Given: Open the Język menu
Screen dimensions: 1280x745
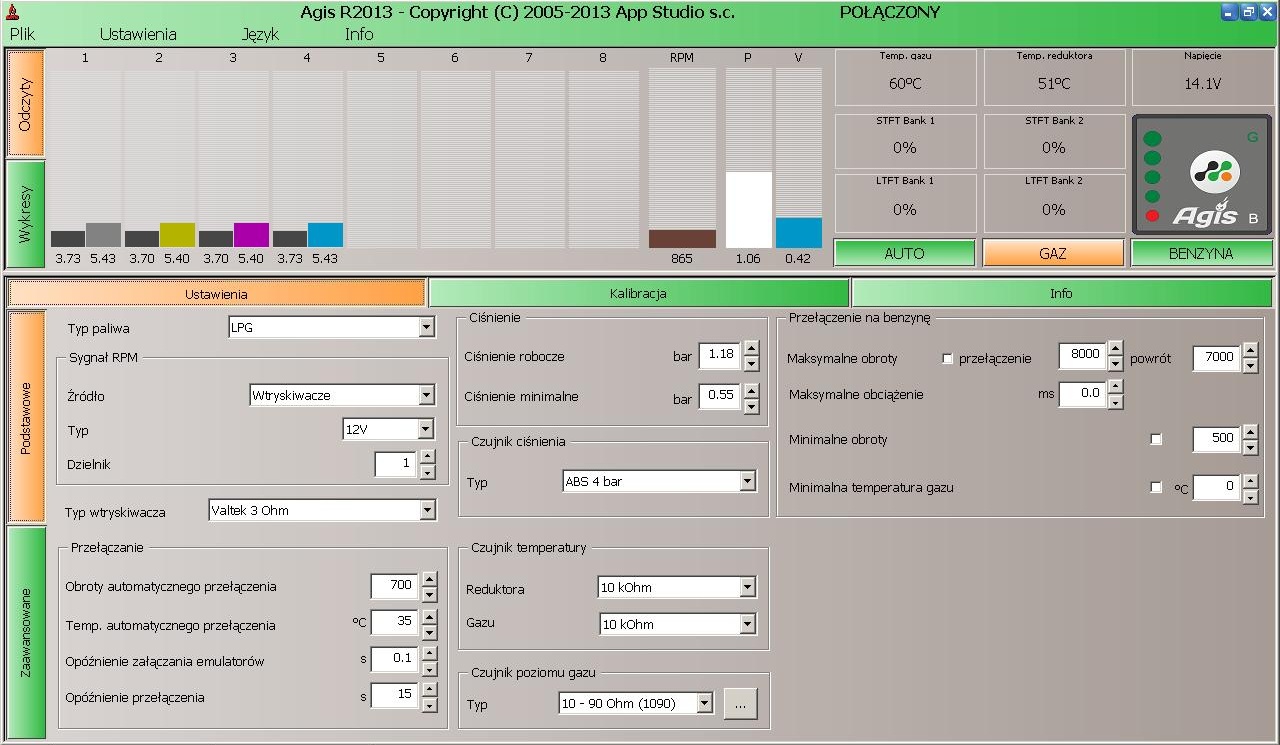Looking at the screenshot, I should click(260, 34).
